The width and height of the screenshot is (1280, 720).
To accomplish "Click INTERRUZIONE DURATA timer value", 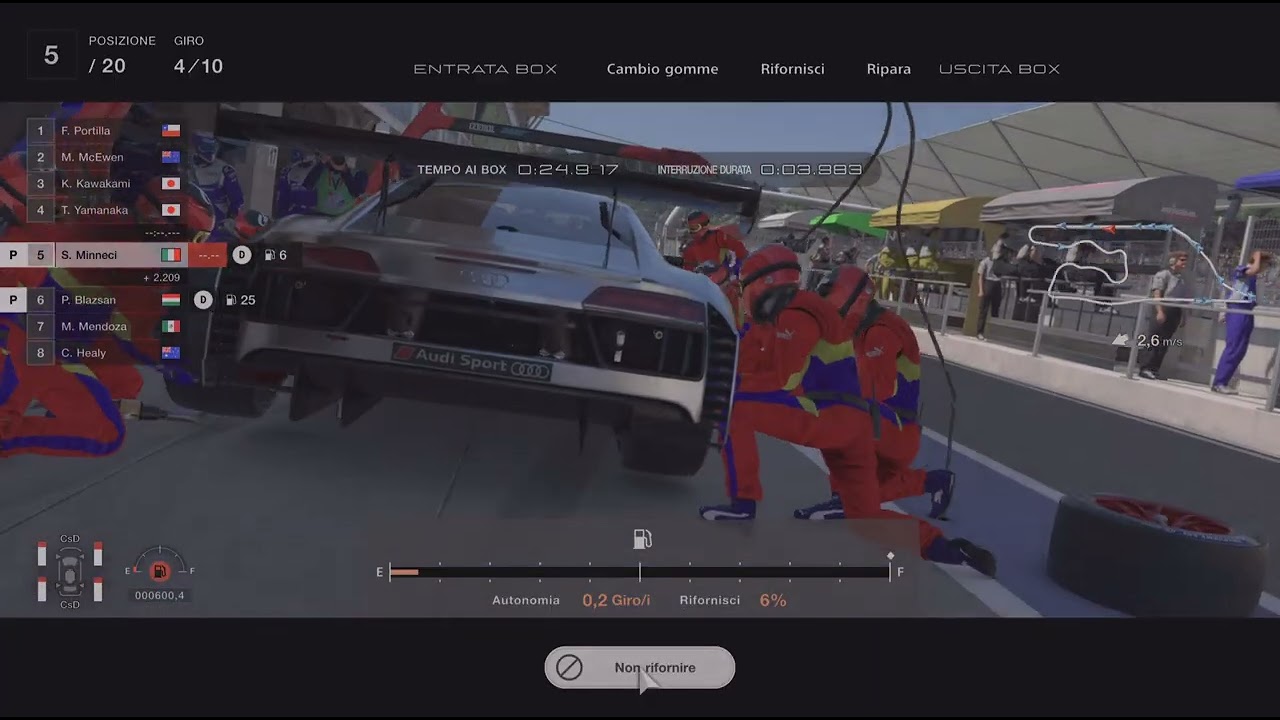I will point(811,170).
